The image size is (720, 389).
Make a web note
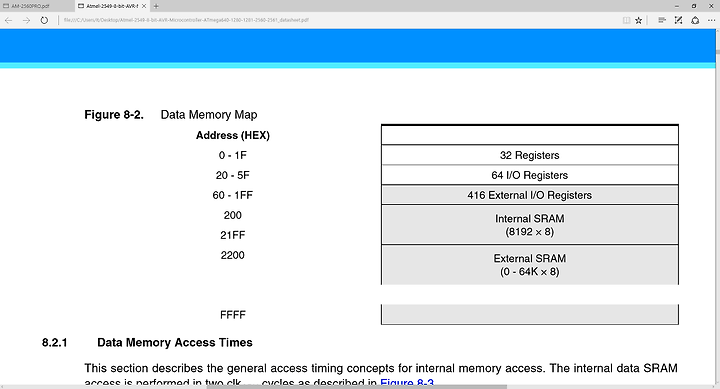(x=678, y=20)
